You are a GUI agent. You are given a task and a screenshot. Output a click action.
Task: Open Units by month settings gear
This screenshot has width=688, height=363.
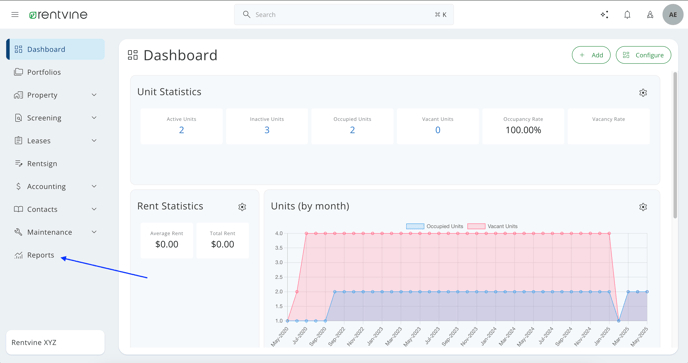click(643, 207)
